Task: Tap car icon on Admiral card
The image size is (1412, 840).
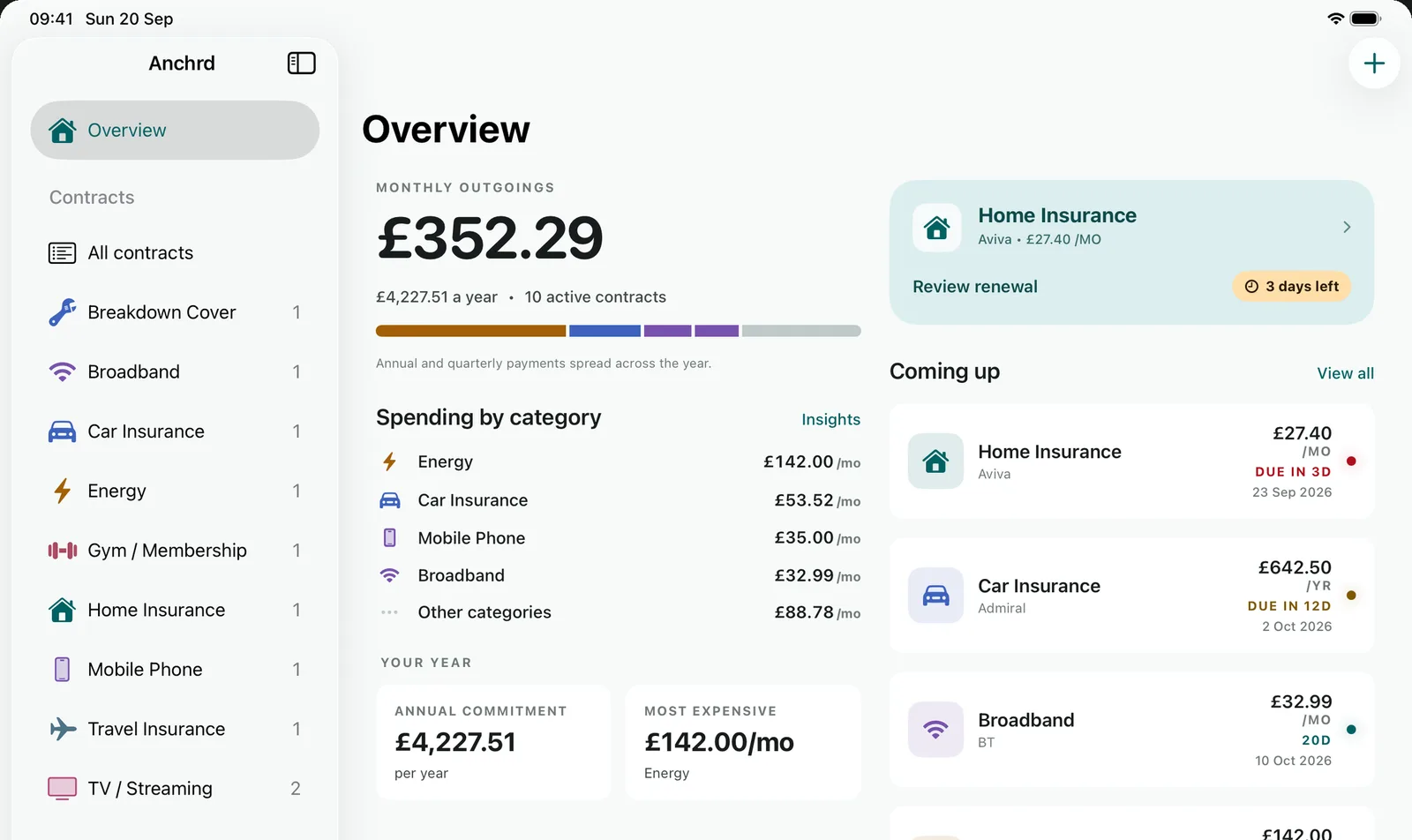Action: [x=935, y=596]
